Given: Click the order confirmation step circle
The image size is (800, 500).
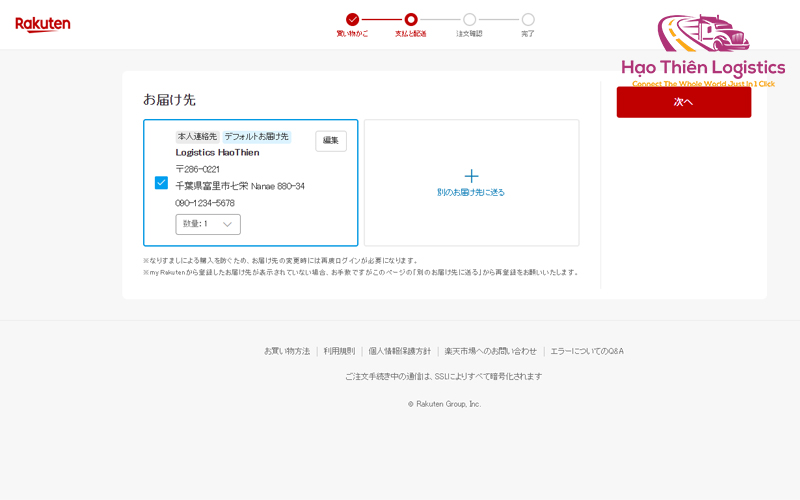Looking at the screenshot, I should [x=469, y=19].
